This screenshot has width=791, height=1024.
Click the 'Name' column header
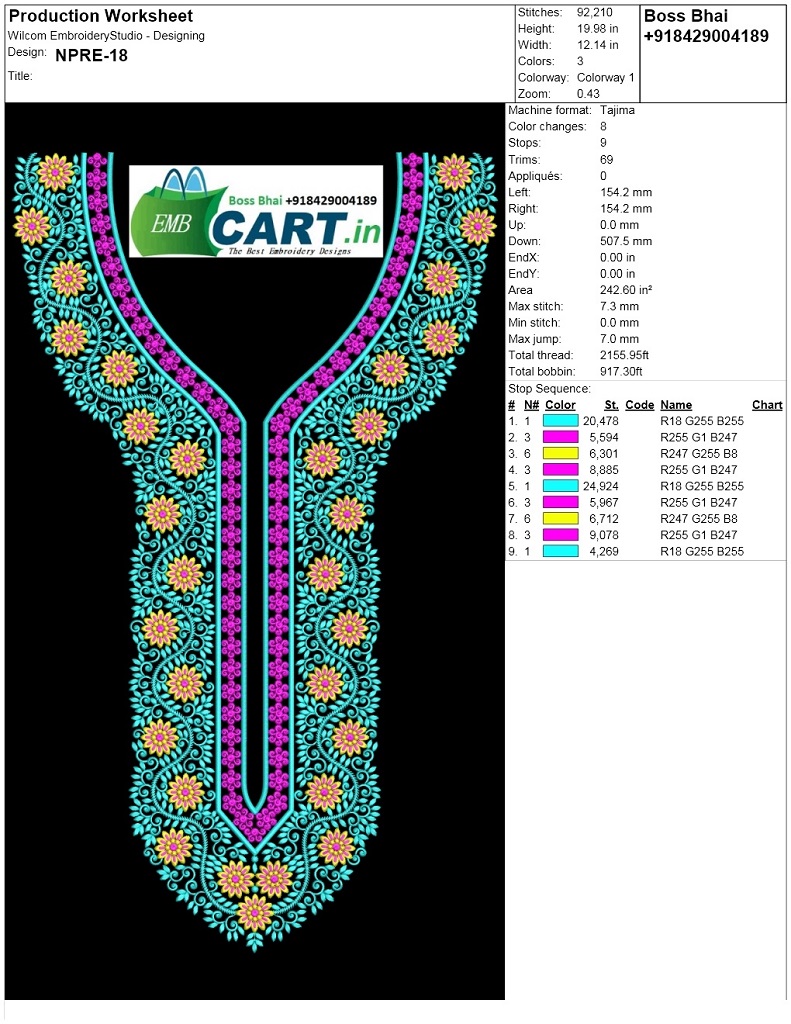click(676, 406)
